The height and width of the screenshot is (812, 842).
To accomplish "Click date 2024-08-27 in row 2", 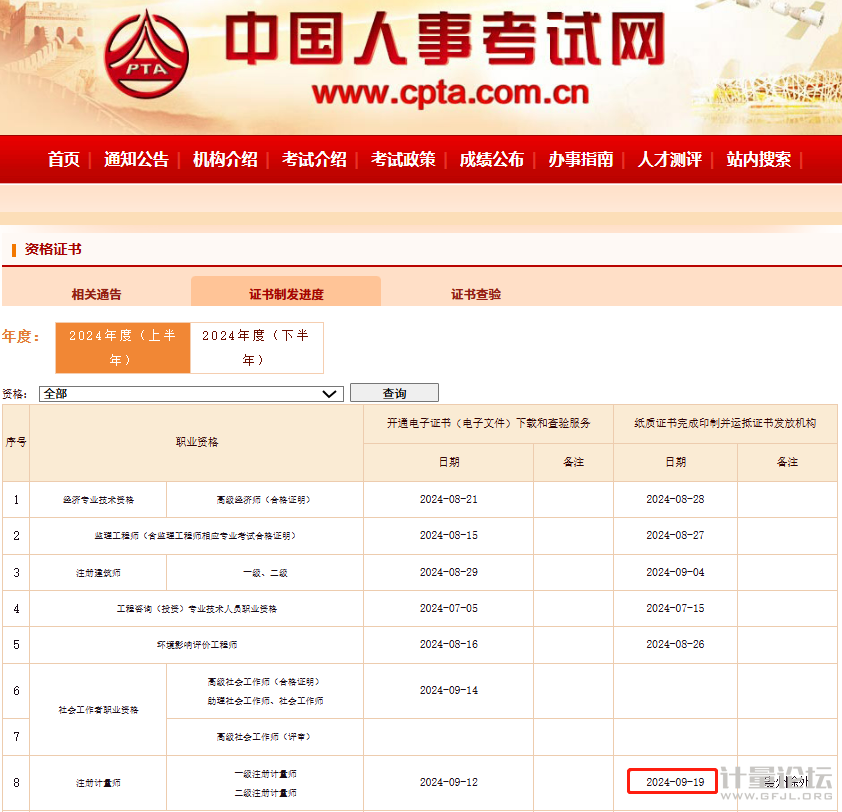I will point(675,535).
